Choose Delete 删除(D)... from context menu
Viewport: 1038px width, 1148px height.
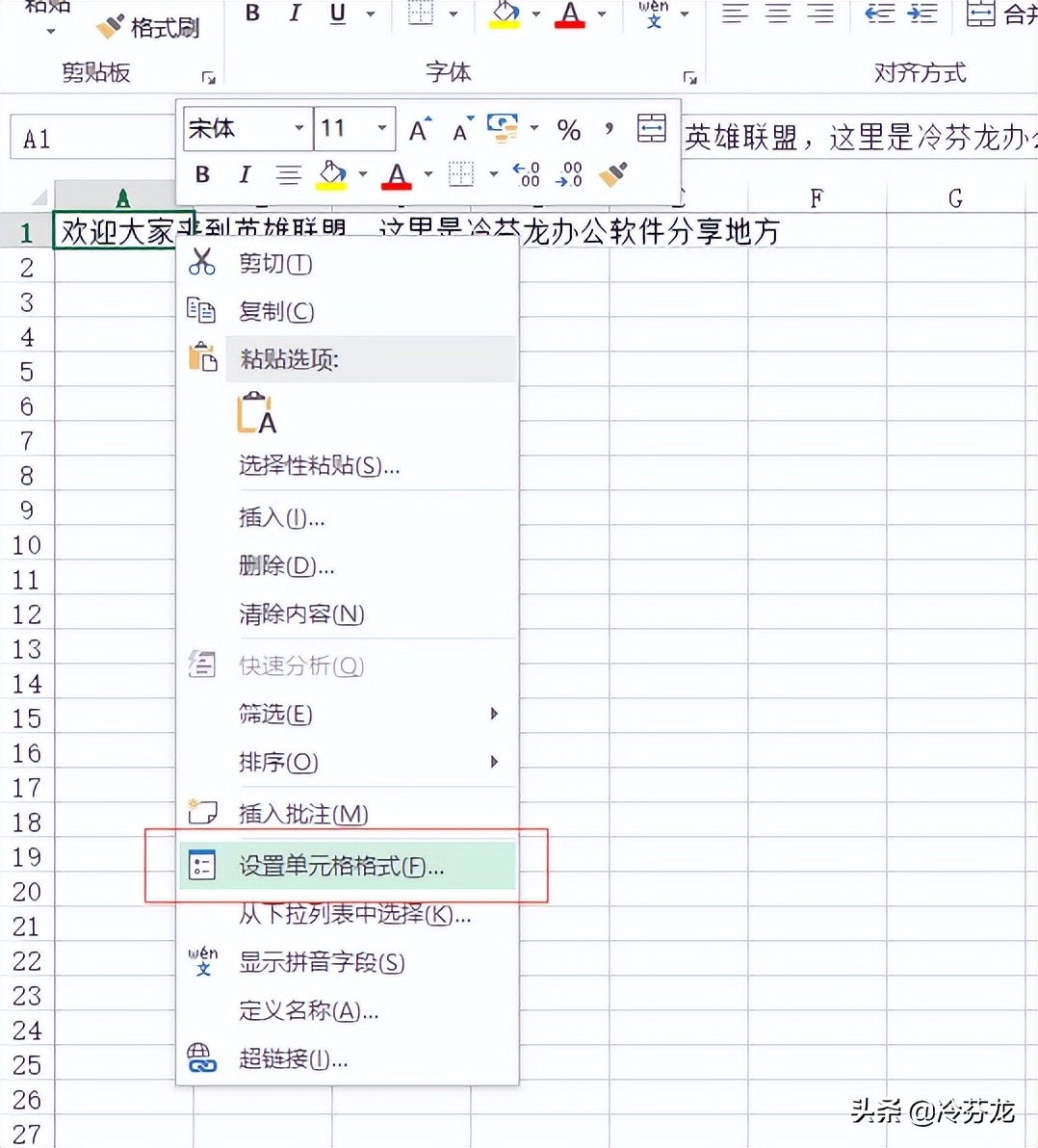[x=348, y=565]
